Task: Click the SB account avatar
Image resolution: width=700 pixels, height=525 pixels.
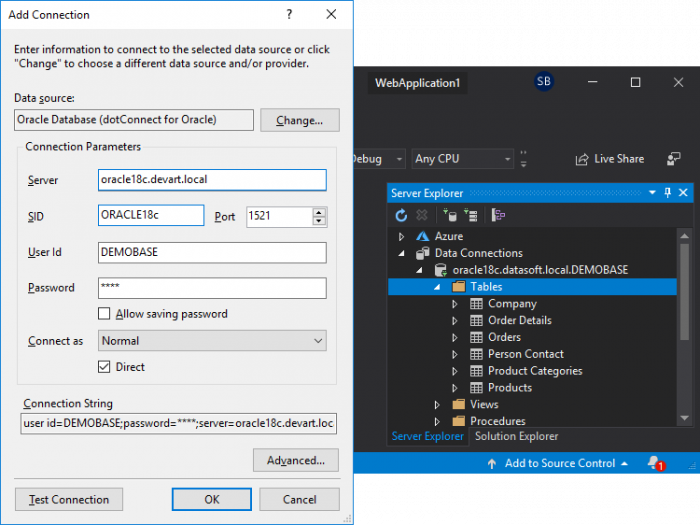Action: (543, 81)
